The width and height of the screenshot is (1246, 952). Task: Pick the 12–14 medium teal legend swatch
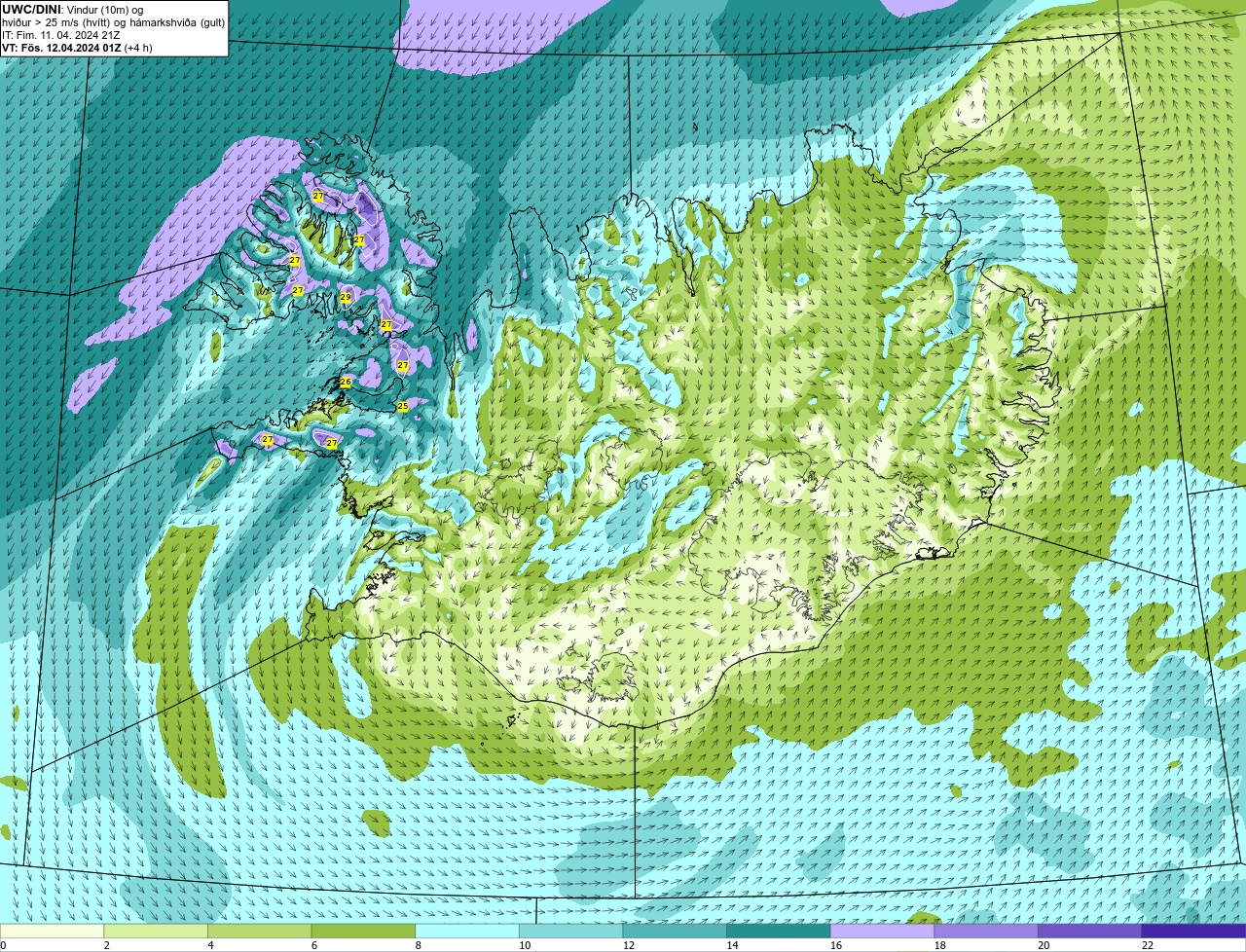coord(675,931)
